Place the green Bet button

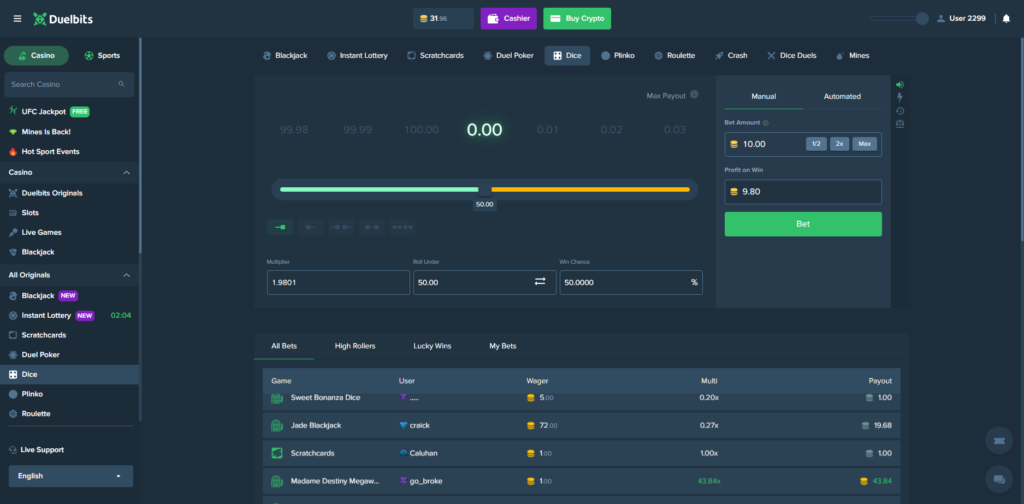[803, 224]
